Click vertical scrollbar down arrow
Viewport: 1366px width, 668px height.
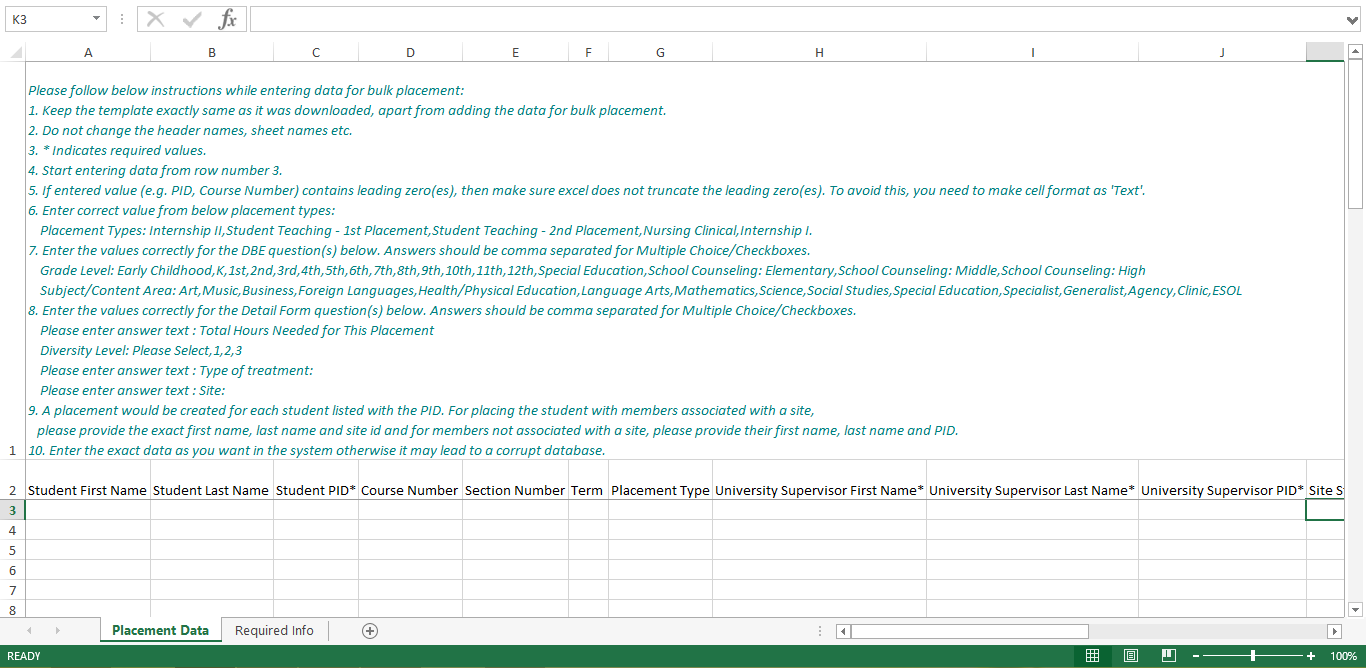point(1355,609)
